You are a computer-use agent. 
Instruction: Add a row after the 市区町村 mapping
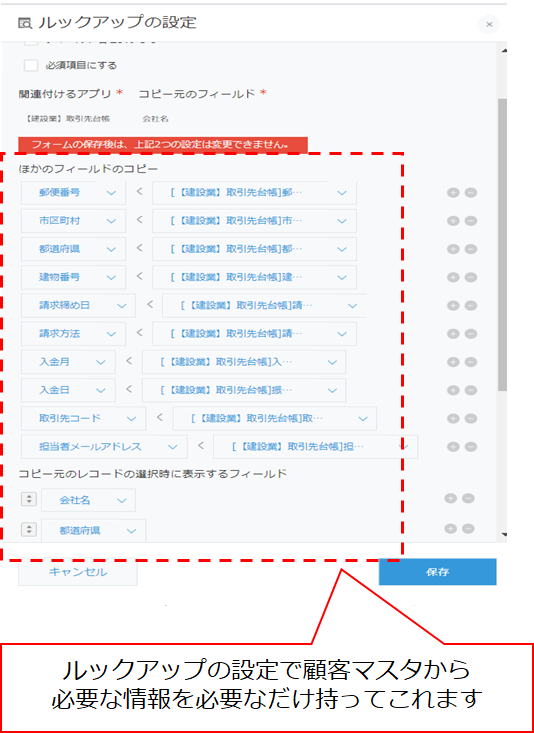(x=453, y=221)
